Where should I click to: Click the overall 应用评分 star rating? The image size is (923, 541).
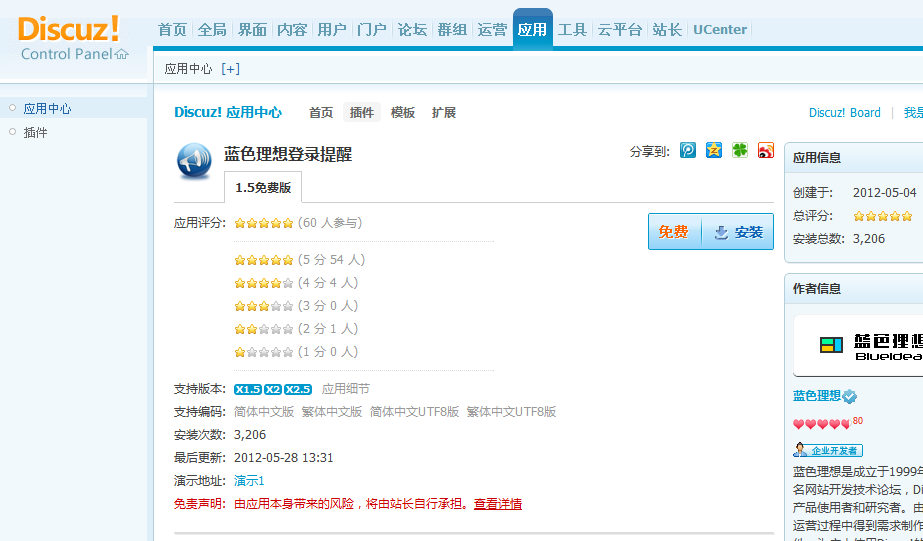[264, 223]
